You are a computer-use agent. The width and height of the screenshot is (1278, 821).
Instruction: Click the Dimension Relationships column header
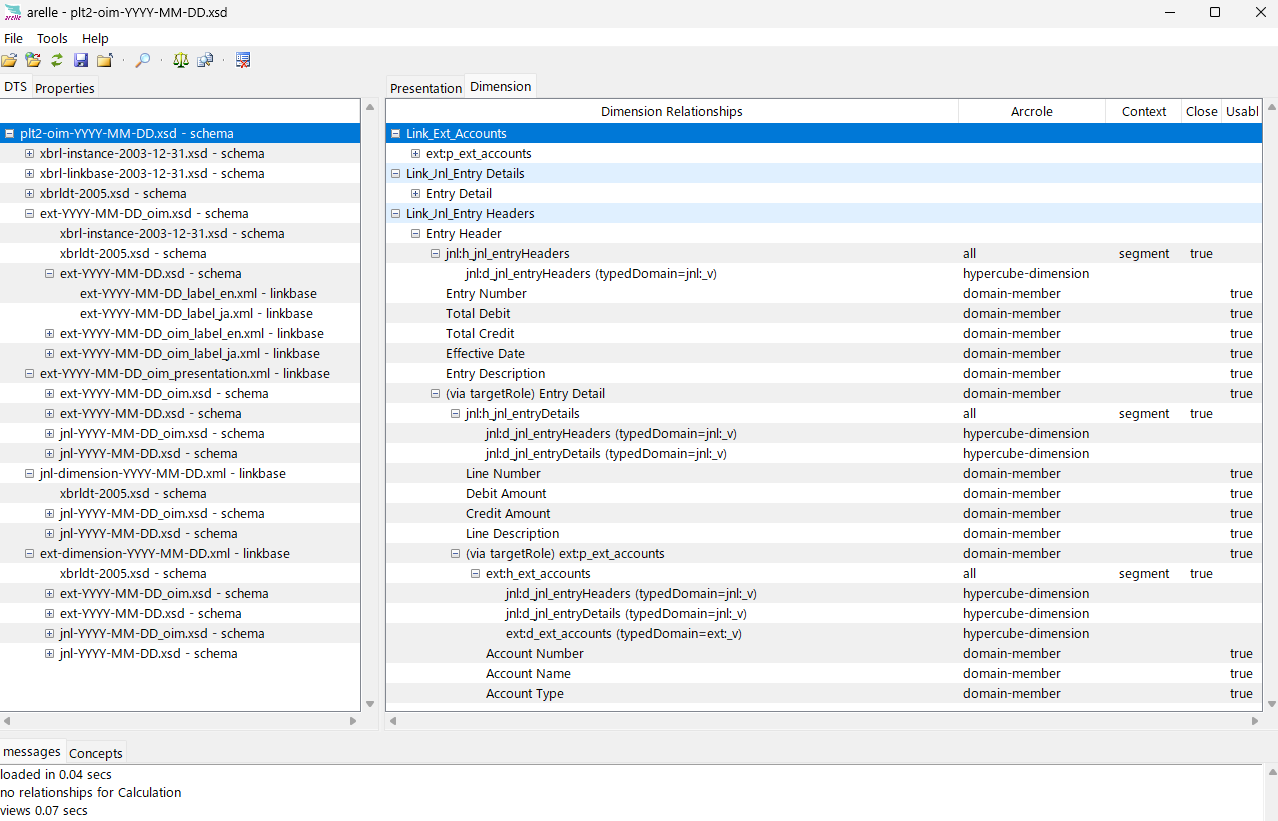coord(672,111)
